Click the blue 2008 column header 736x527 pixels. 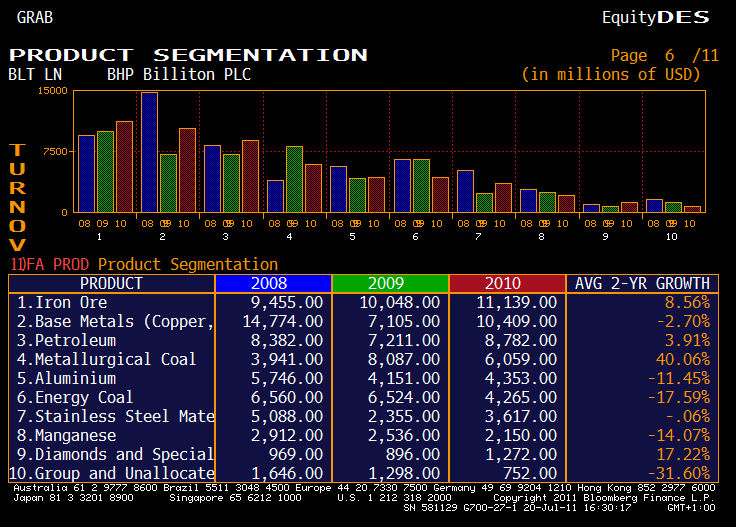[x=273, y=283]
